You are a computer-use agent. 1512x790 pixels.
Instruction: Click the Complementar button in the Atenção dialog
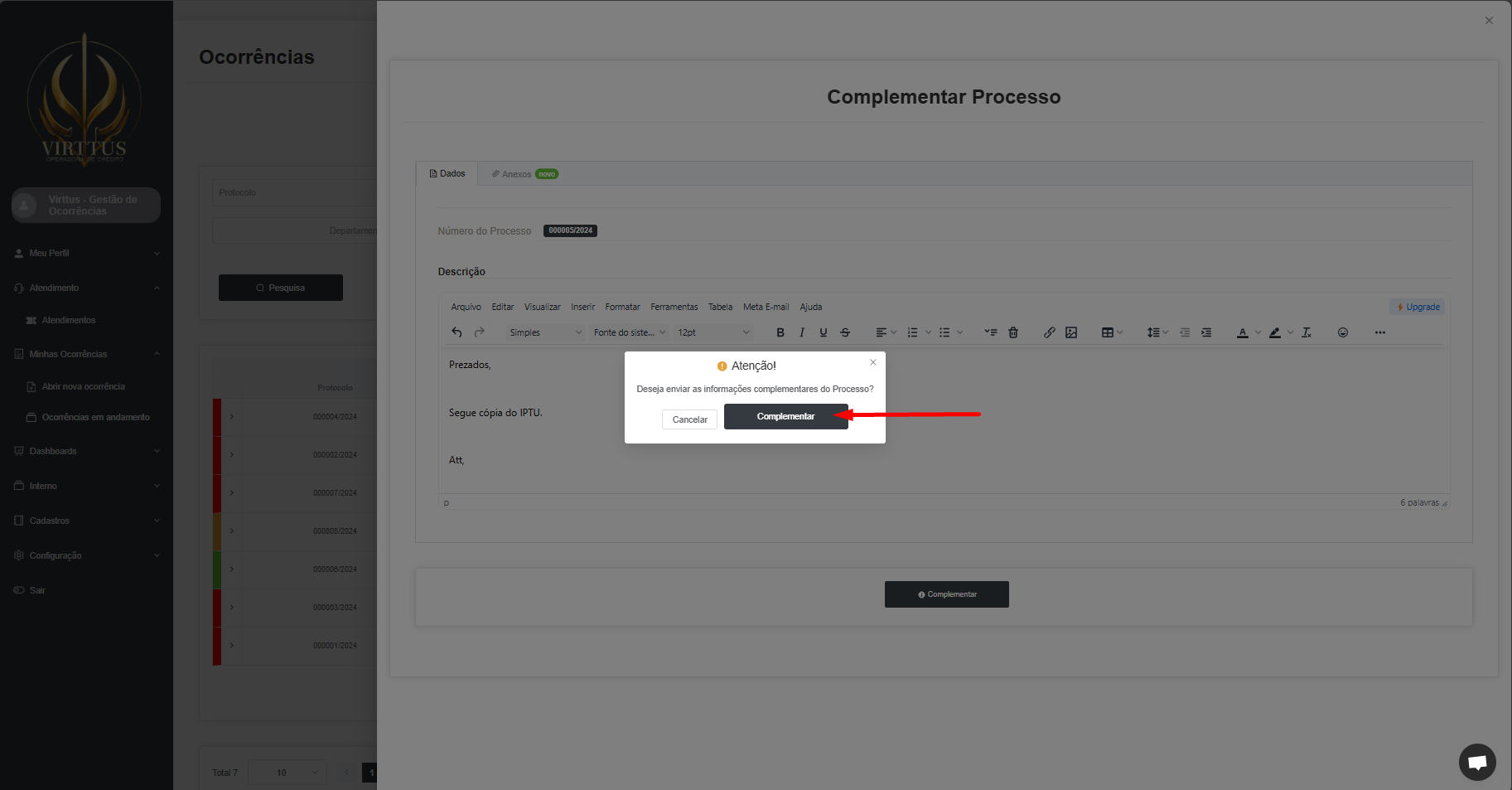[x=785, y=417]
